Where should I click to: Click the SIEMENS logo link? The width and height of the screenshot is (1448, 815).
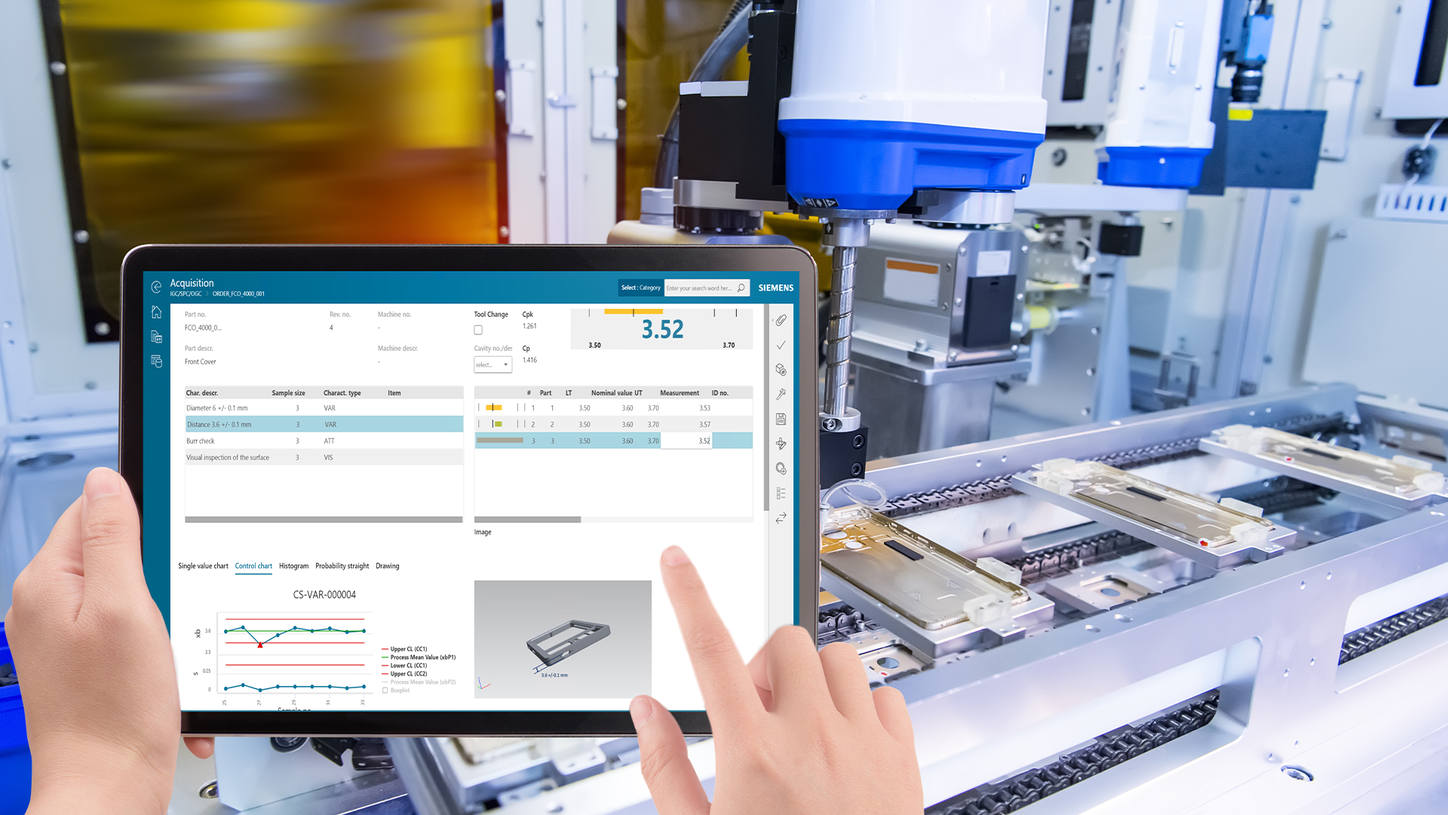pos(776,287)
